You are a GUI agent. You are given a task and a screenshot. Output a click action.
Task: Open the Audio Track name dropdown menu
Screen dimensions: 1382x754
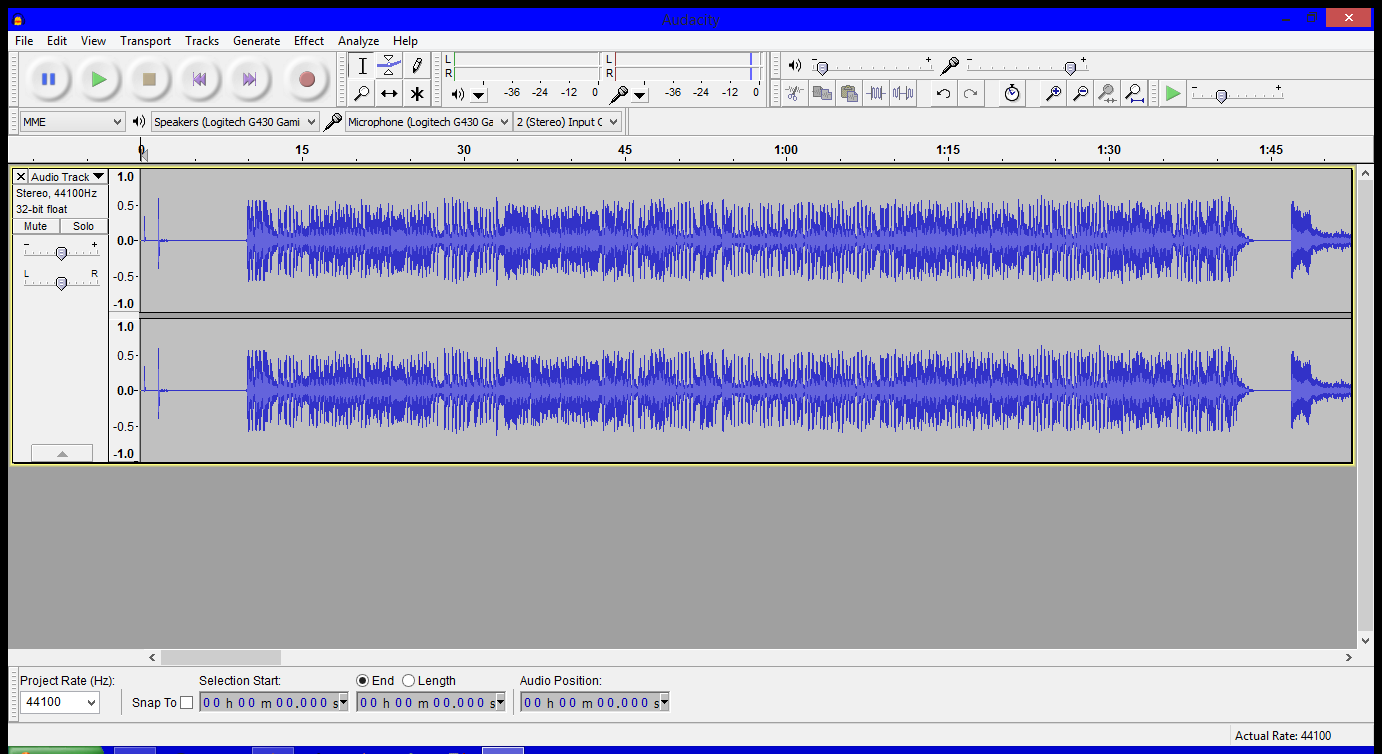(67, 177)
